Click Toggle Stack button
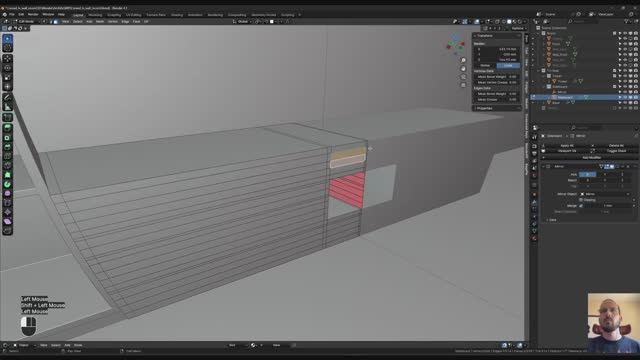The image size is (640, 360). 616,151
